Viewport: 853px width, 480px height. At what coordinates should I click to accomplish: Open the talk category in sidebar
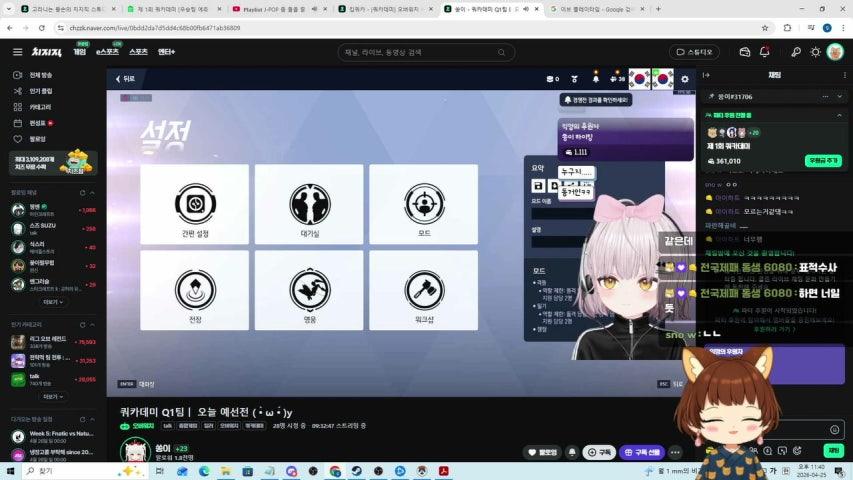[53, 379]
